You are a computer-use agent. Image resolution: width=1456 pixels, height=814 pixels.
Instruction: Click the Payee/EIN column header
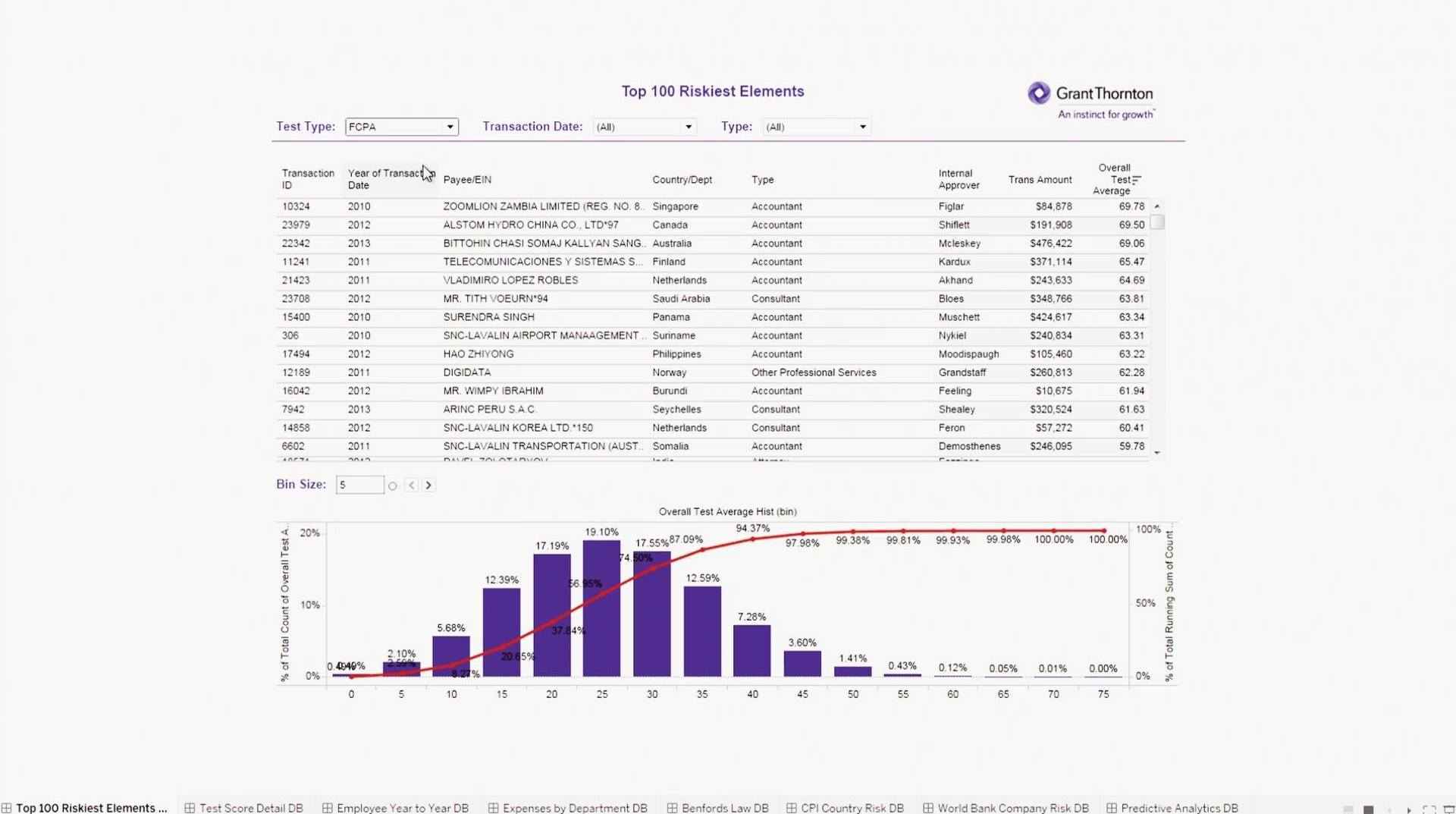[467, 180]
